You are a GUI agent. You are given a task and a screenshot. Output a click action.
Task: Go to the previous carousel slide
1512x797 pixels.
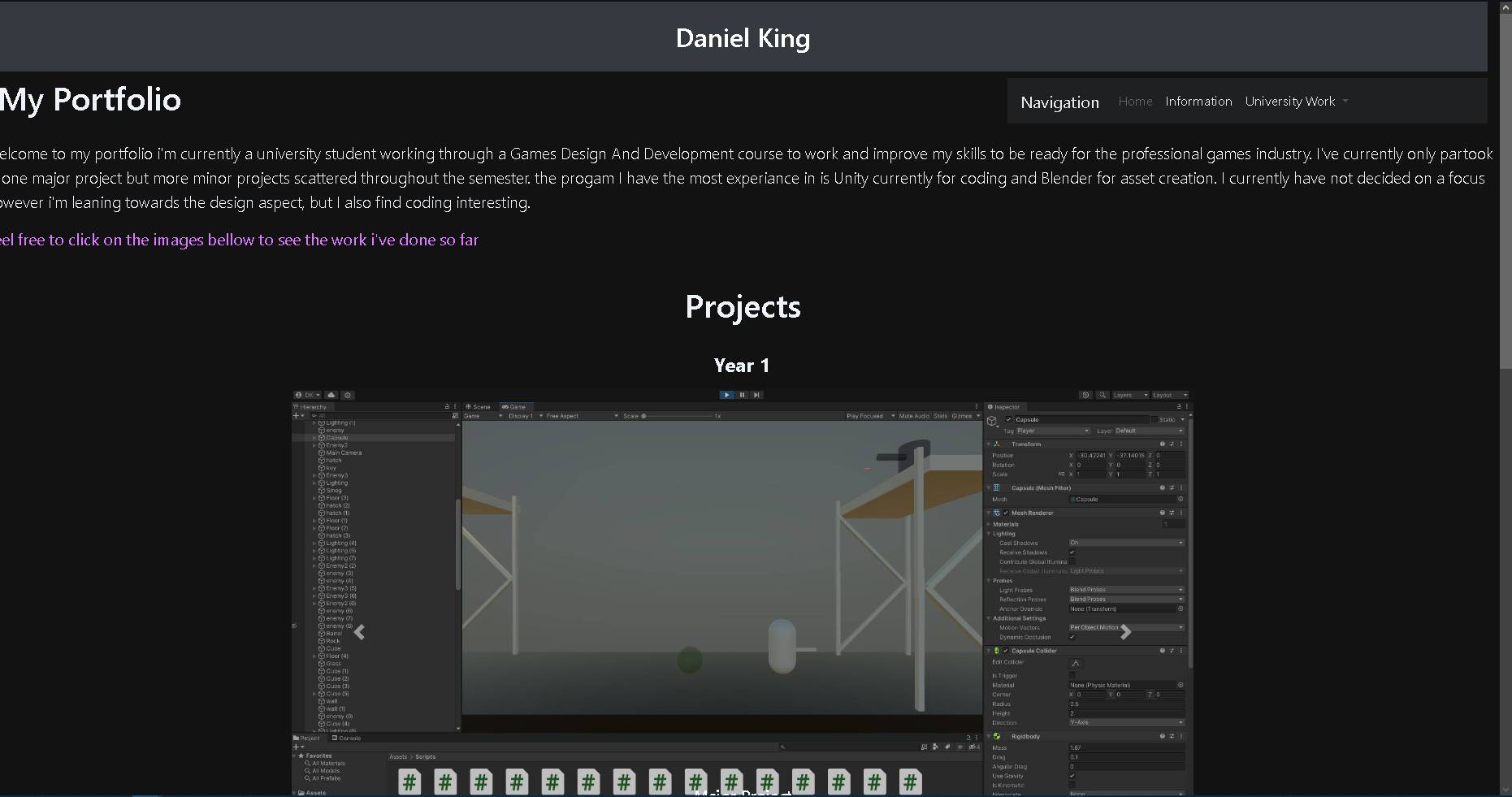click(x=359, y=632)
